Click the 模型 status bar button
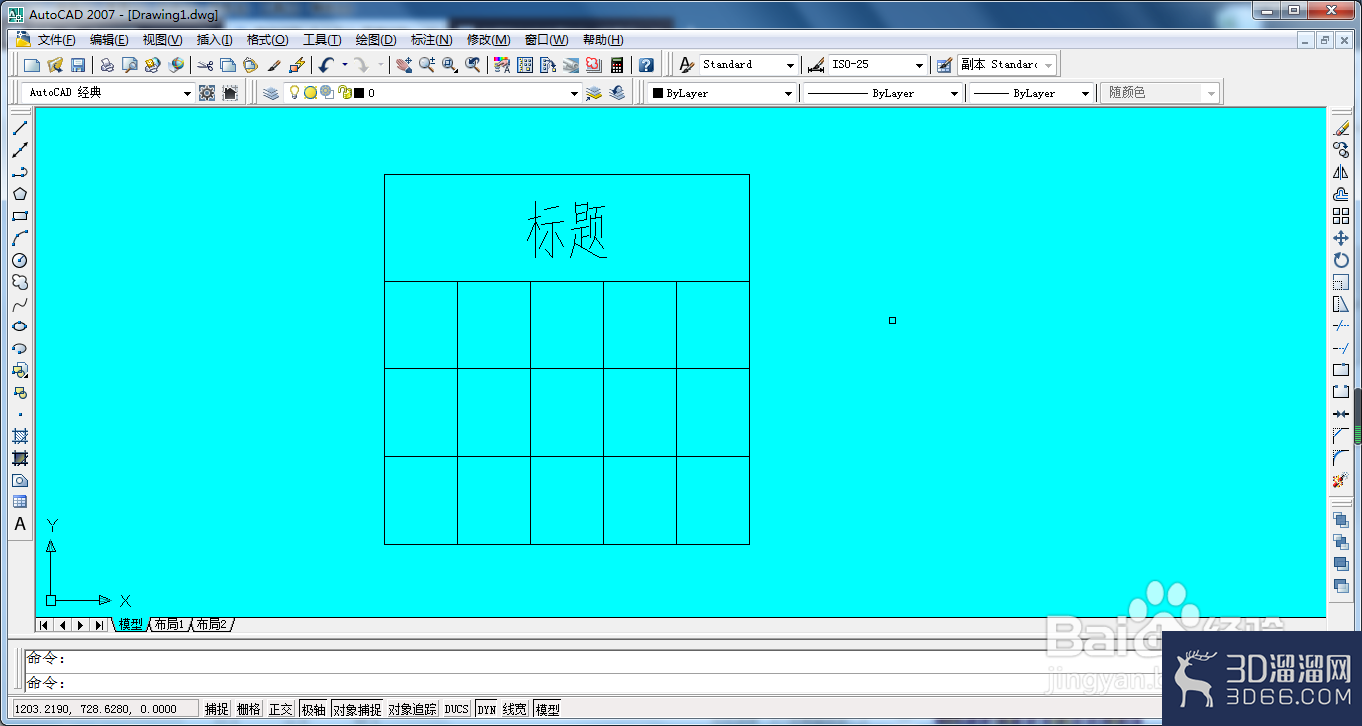Image resolution: width=1362 pixels, height=726 pixels. tap(547, 709)
